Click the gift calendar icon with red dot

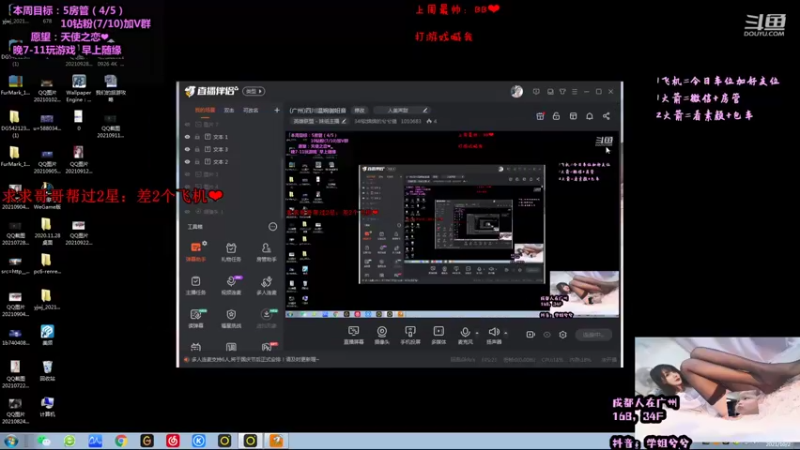[x=540, y=116]
